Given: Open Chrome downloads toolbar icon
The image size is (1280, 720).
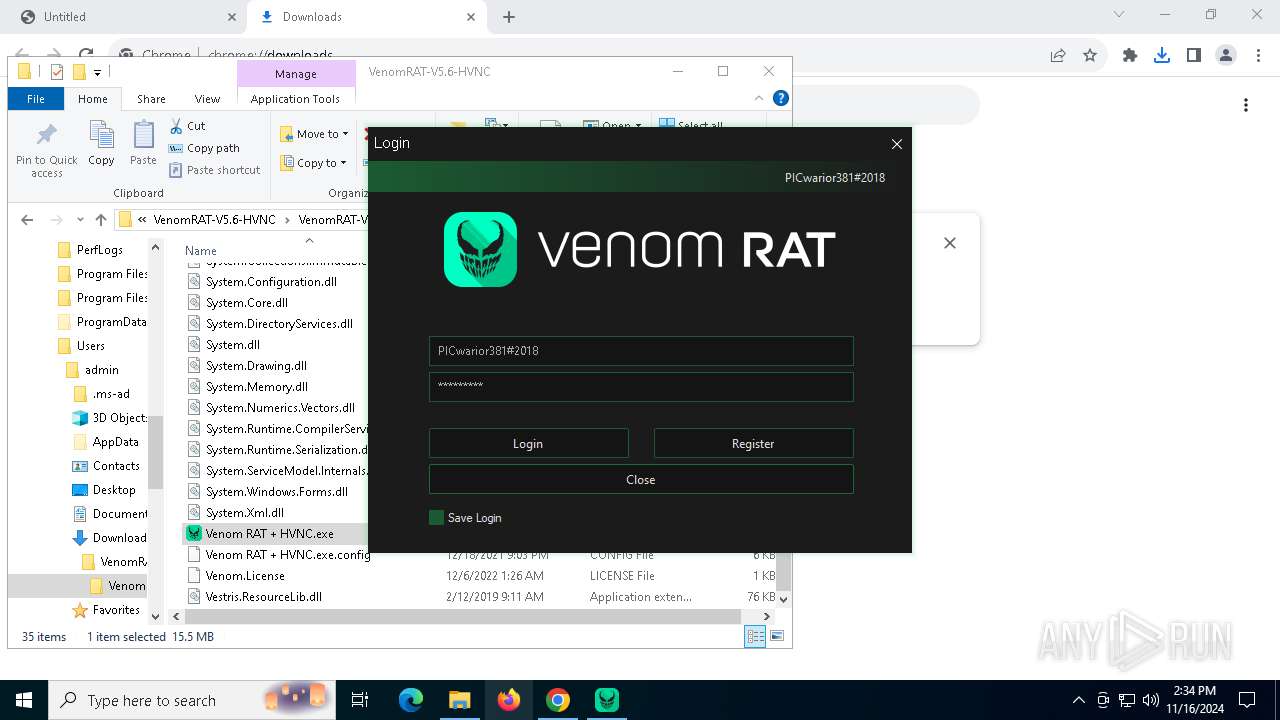Looking at the screenshot, I should coord(1162,56).
